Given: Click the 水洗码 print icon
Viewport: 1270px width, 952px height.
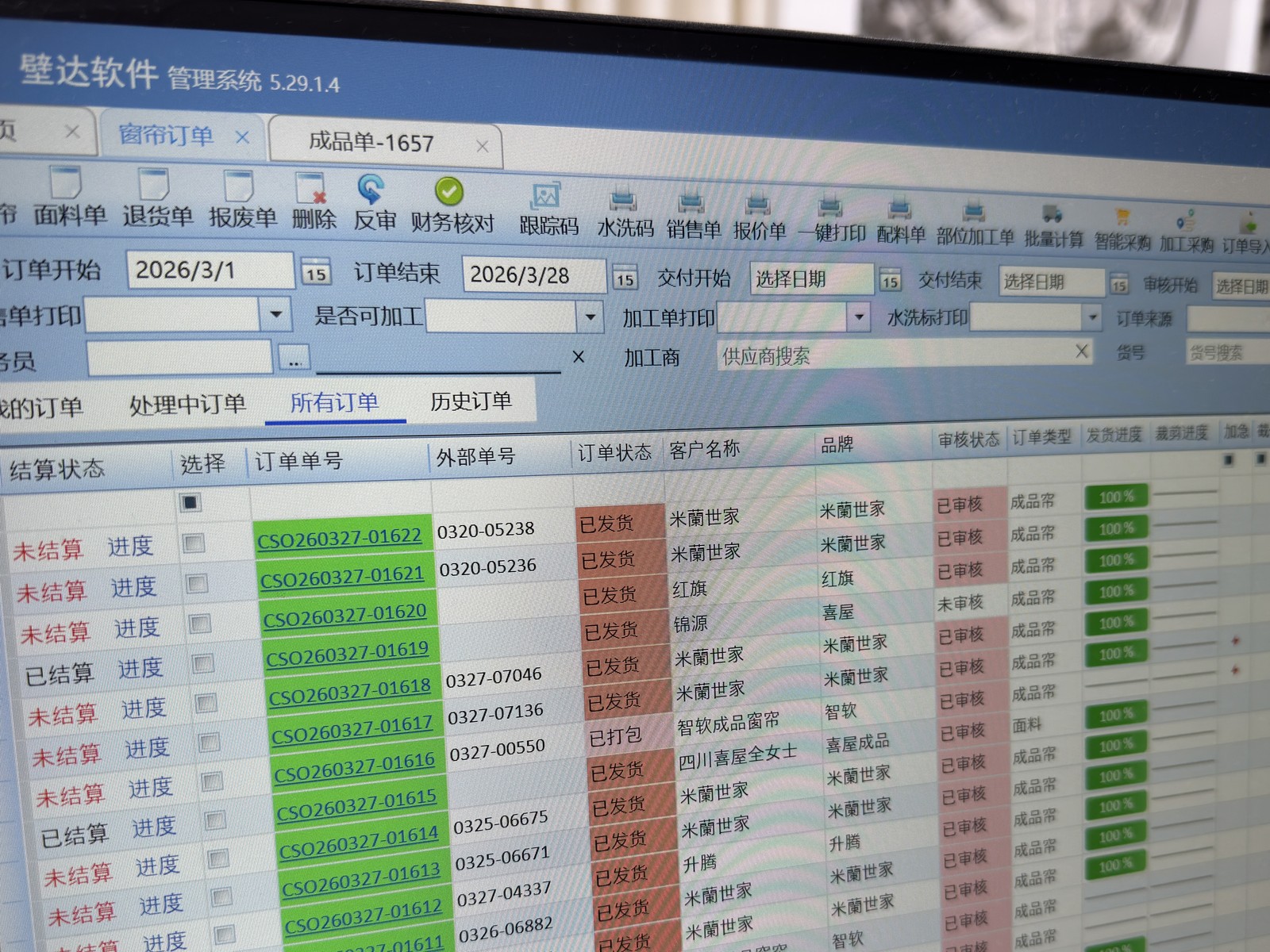Looking at the screenshot, I should (623, 198).
